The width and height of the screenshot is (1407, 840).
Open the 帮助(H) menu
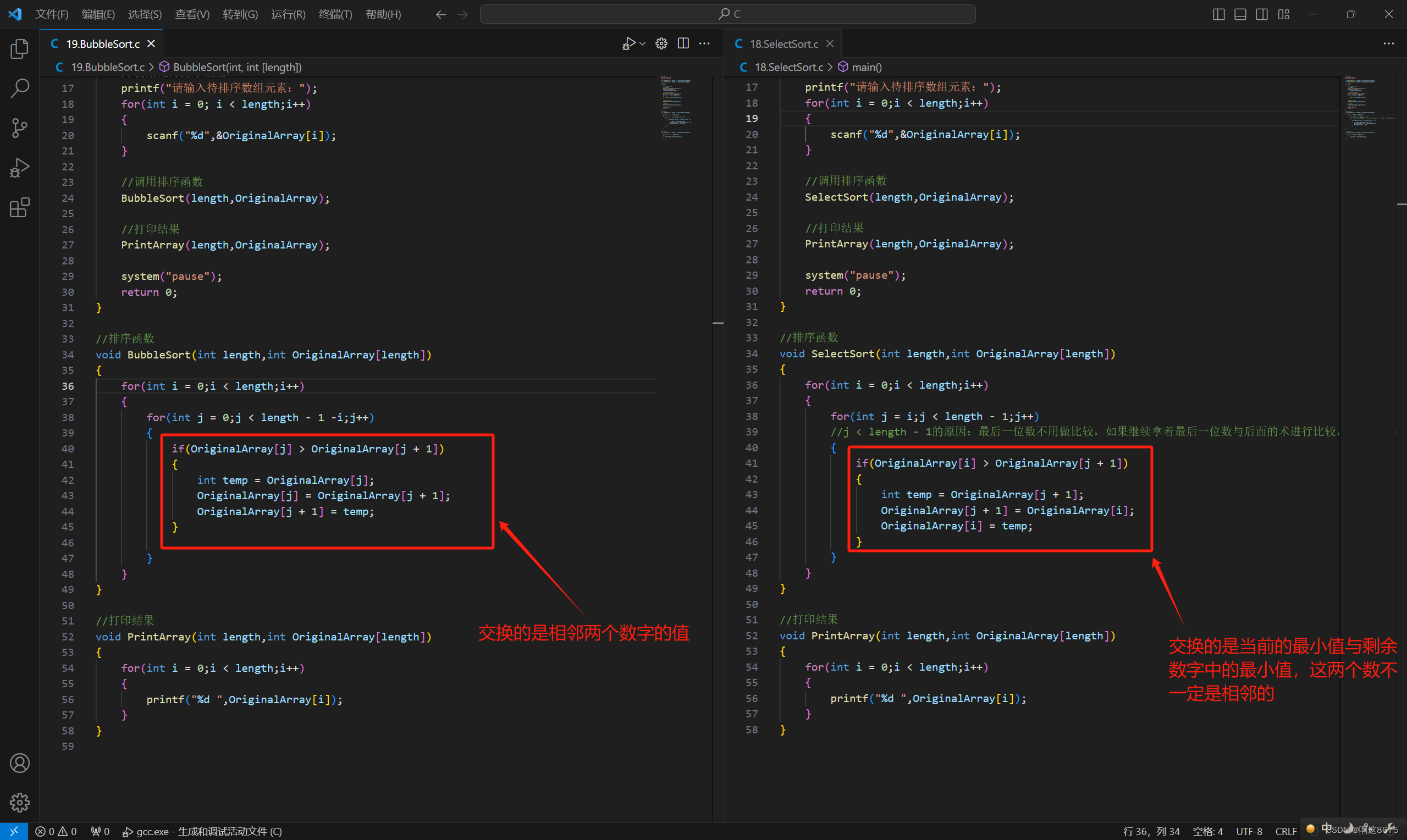coord(383,14)
